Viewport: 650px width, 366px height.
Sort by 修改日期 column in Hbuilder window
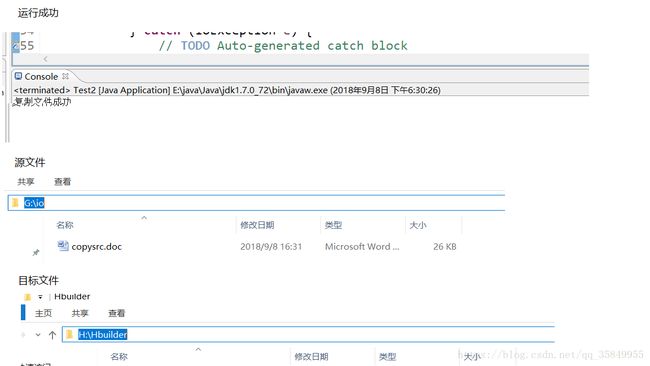pos(311,356)
